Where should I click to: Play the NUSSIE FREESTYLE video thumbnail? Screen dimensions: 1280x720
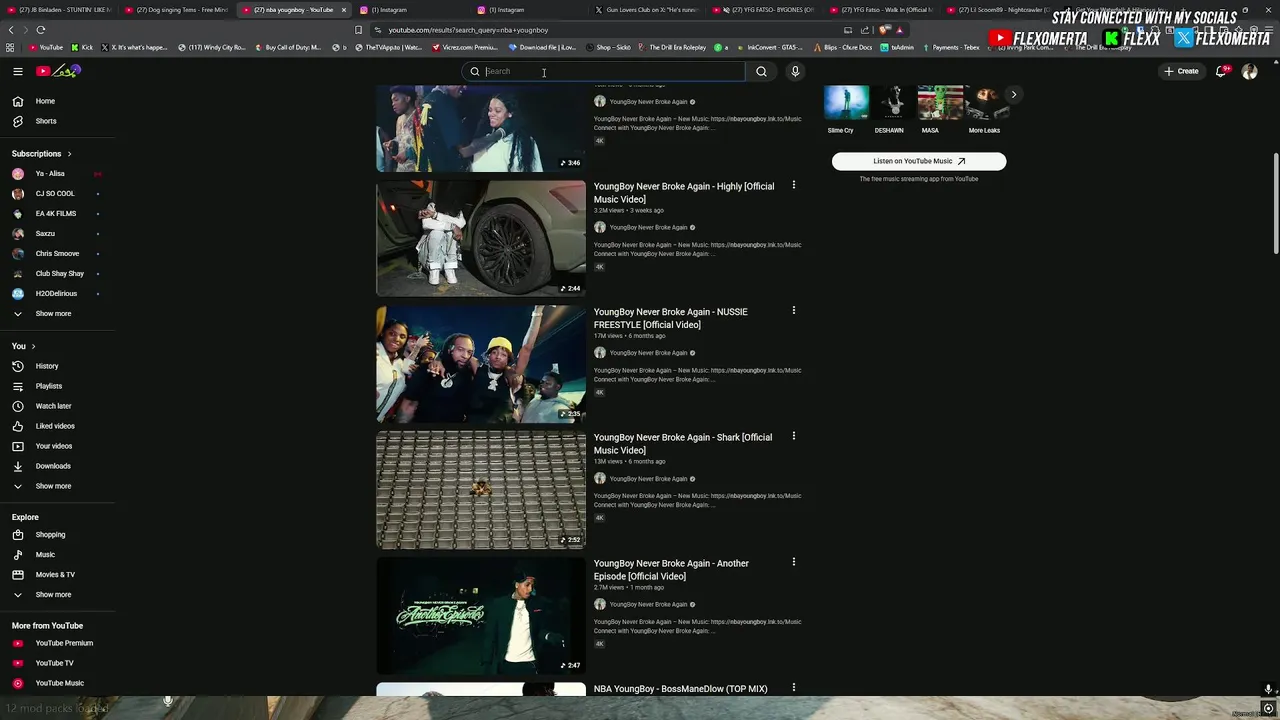click(481, 364)
